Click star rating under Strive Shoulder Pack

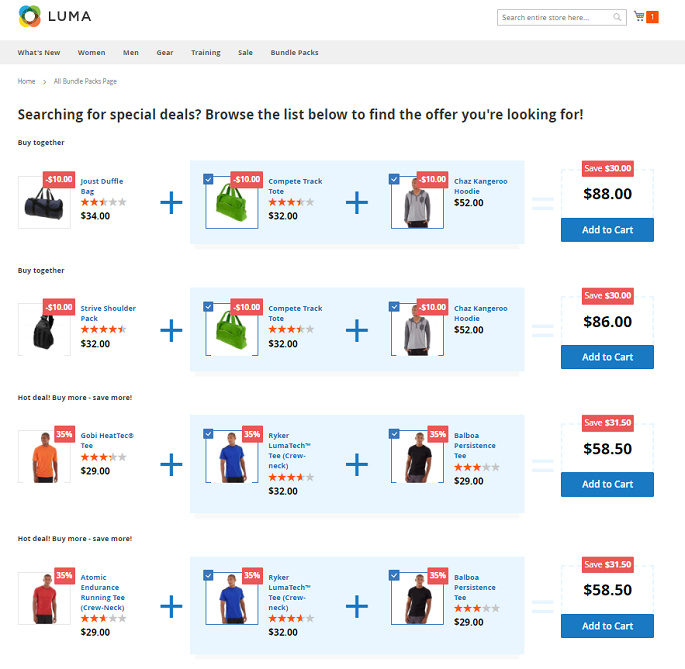coord(103,329)
